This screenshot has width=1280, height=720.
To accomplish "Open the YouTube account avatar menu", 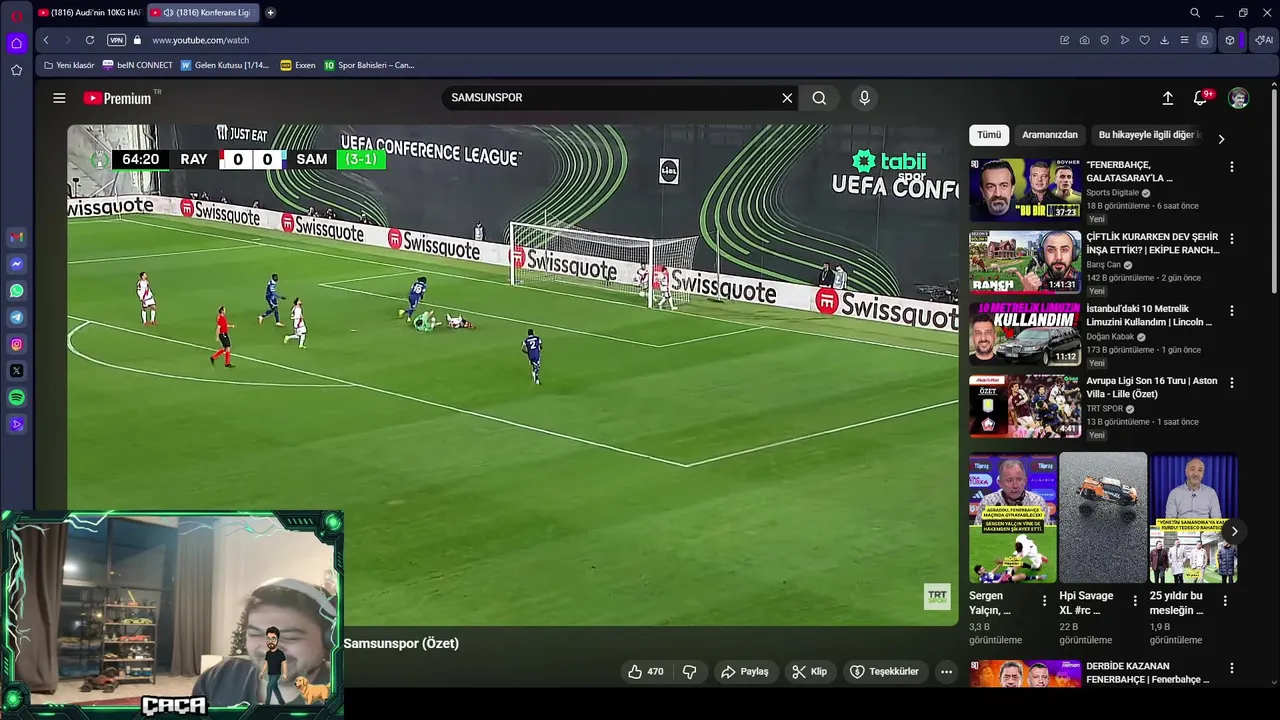I will click(x=1238, y=98).
